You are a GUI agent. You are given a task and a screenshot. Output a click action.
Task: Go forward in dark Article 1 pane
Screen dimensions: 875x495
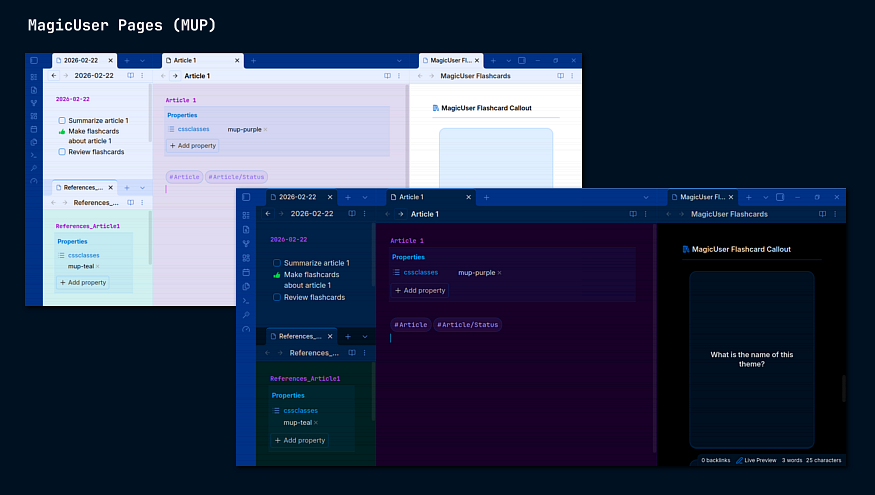[401, 214]
